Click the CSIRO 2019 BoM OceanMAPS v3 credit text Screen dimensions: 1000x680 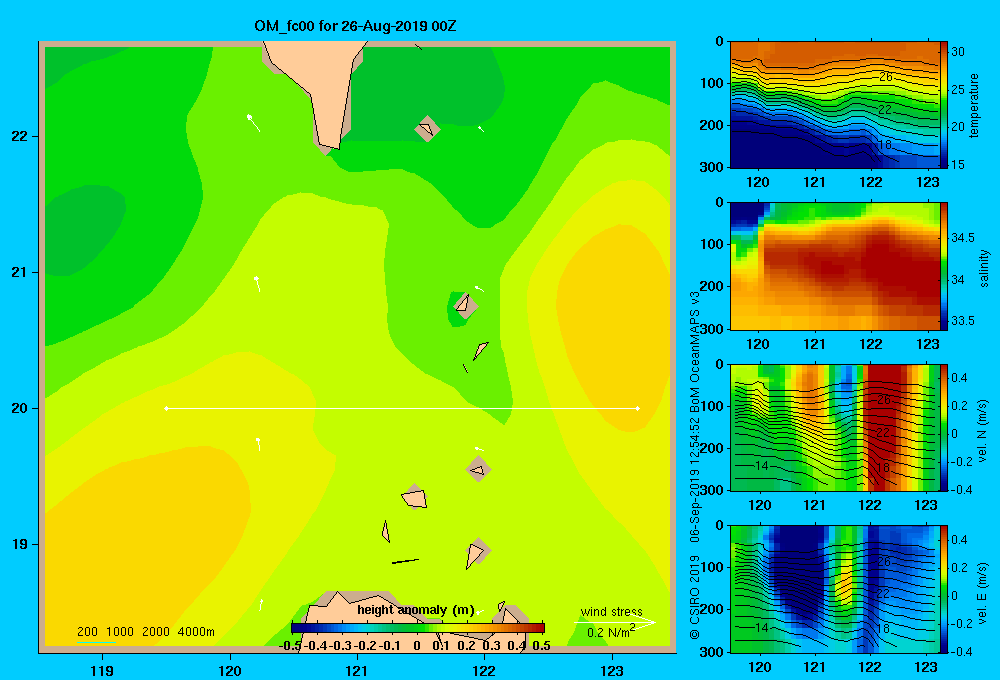tap(695, 466)
